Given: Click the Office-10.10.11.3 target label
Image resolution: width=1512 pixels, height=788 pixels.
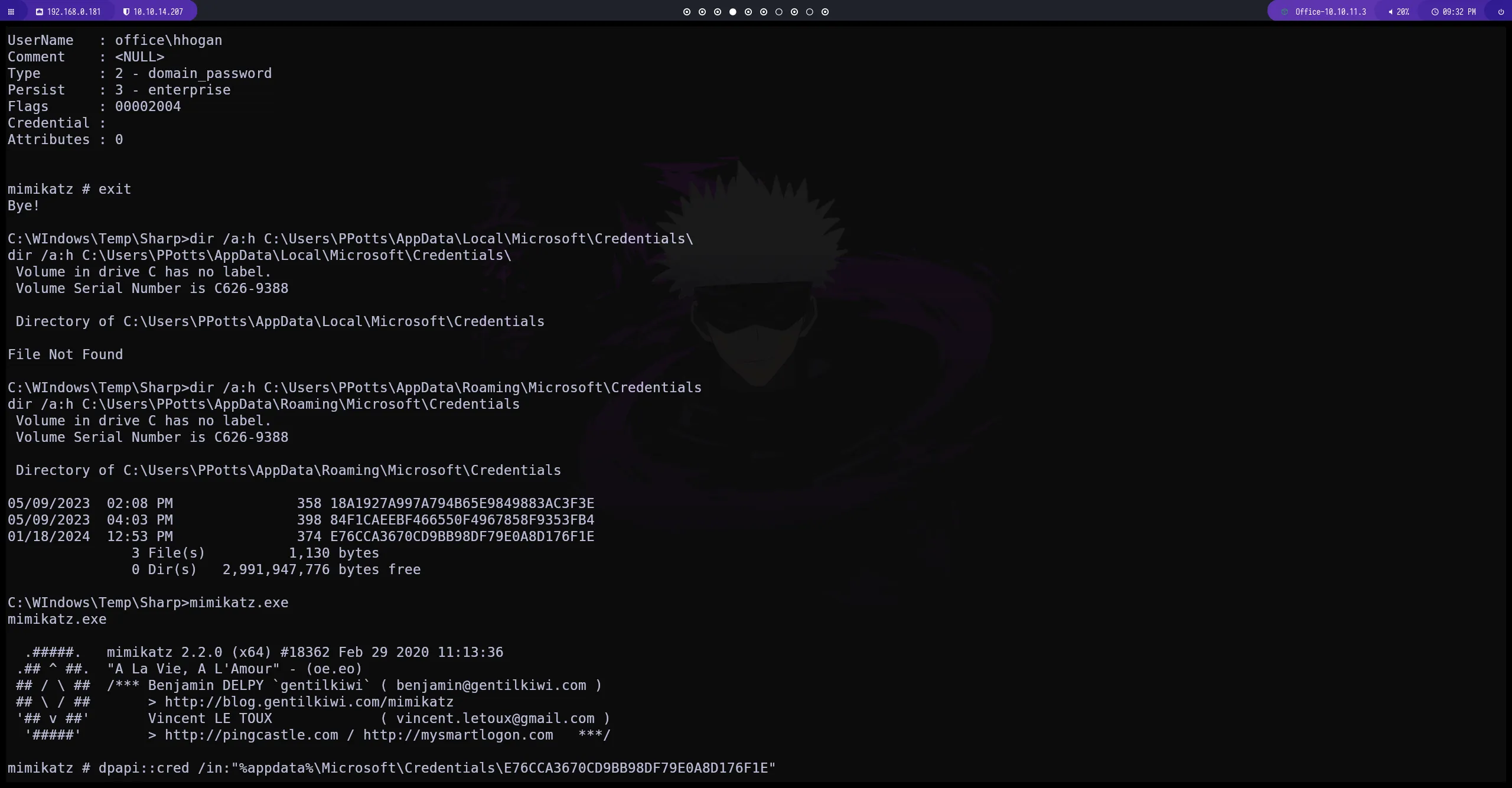Looking at the screenshot, I should (x=1330, y=12).
